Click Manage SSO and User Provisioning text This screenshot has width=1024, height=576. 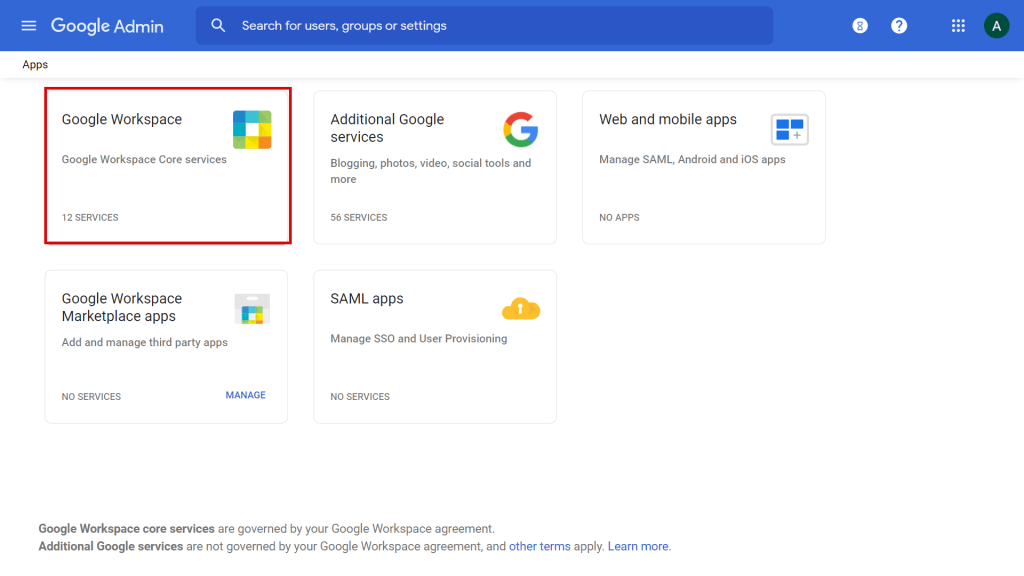(x=419, y=338)
